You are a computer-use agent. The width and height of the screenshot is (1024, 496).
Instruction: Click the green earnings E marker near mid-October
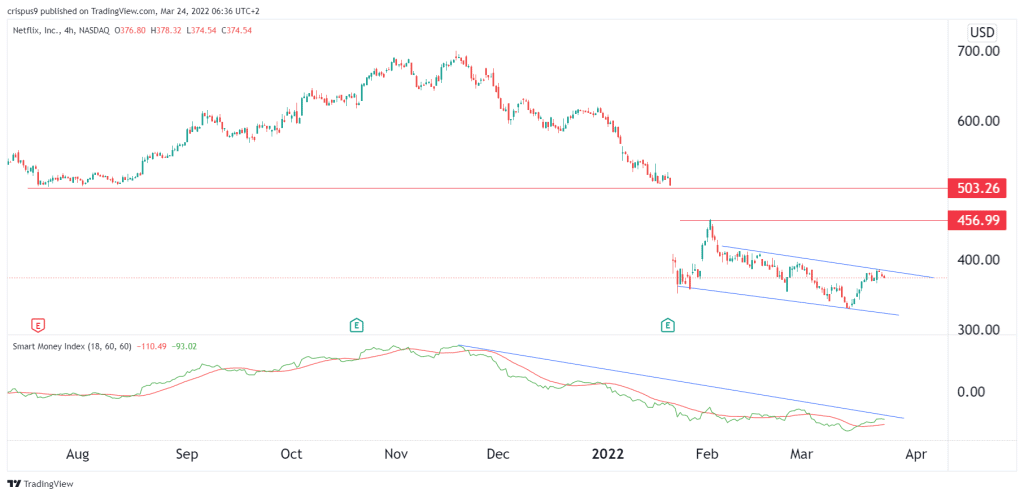[x=355, y=324]
